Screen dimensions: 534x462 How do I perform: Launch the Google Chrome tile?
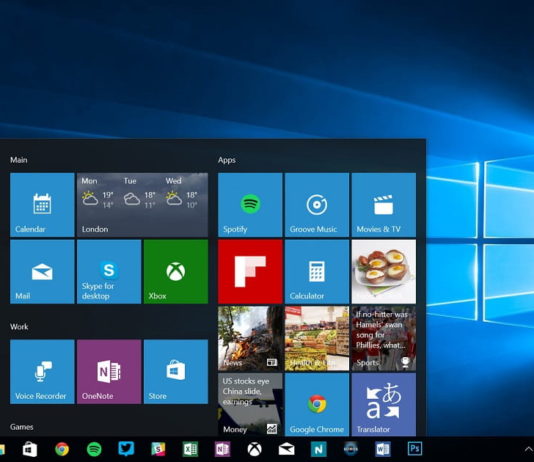click(x=317, y=404)
